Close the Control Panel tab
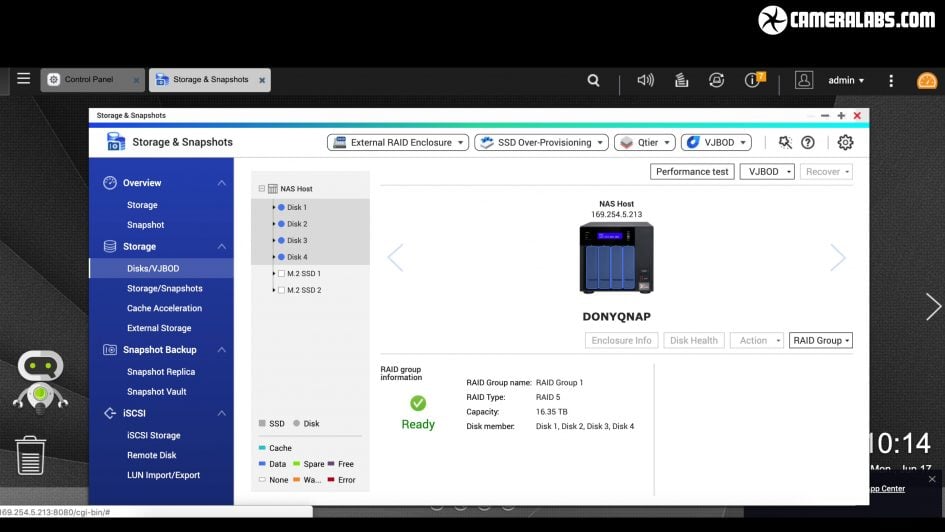This screenshot has width=945, height=532. tap(136, 80)
